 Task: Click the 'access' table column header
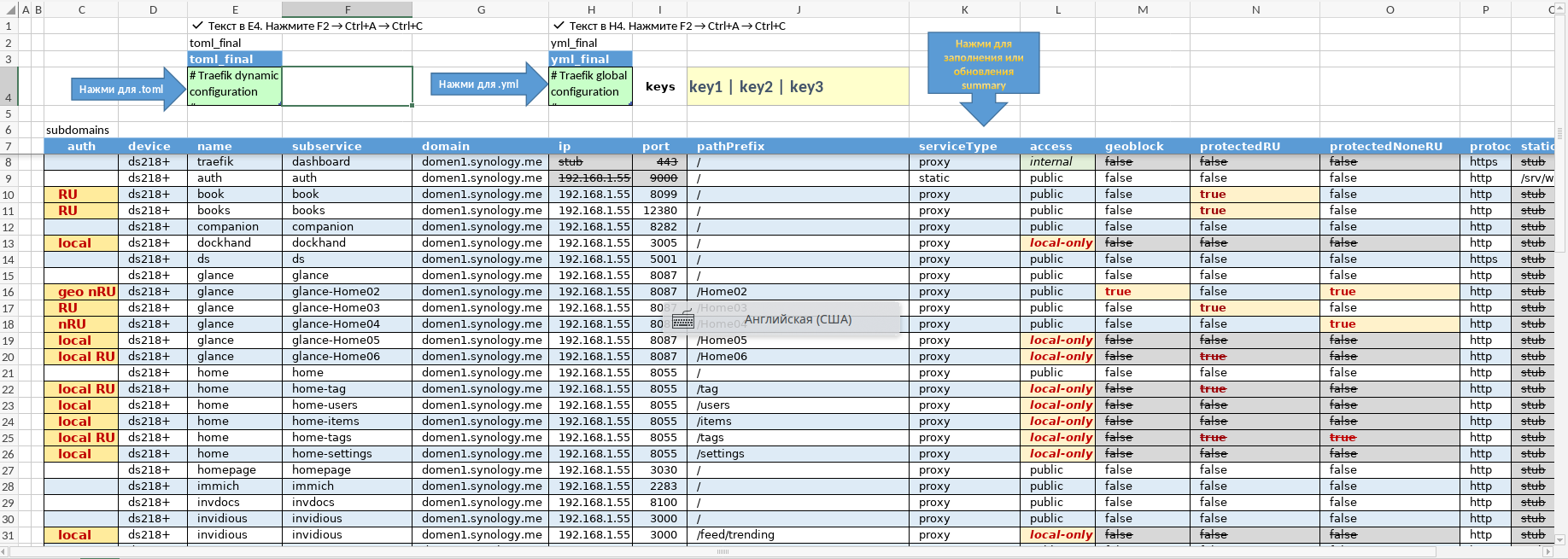(1050, 146)
